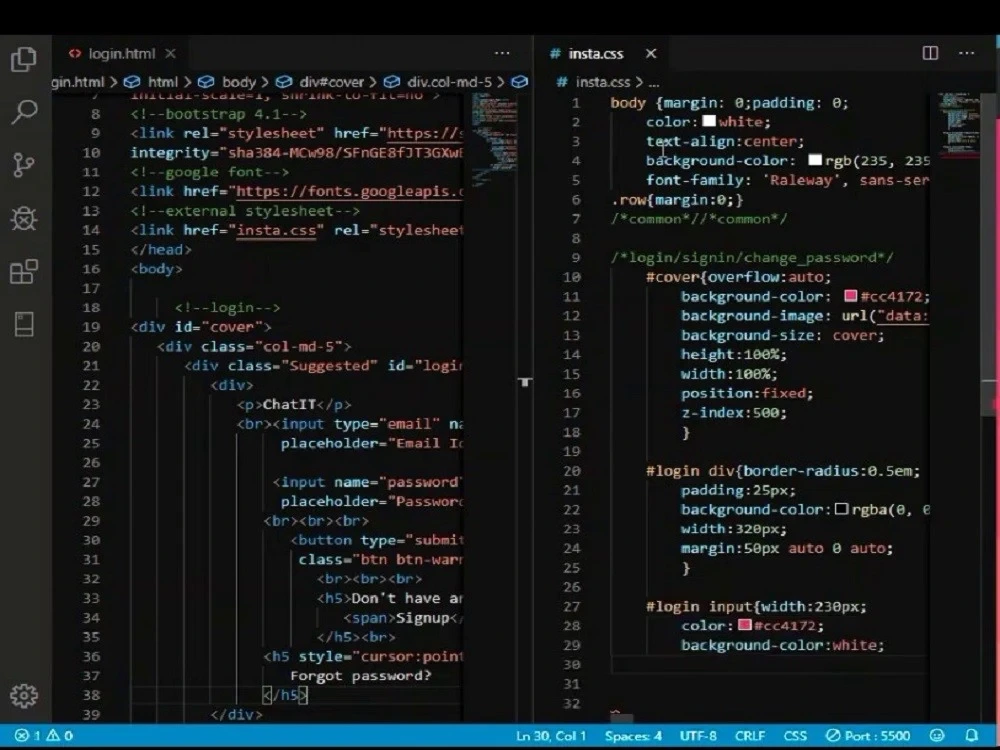The height and width of the screenshot is (750, 1000).
Task: Click the white color swatch on line 2
Action: tap(709, 121)
